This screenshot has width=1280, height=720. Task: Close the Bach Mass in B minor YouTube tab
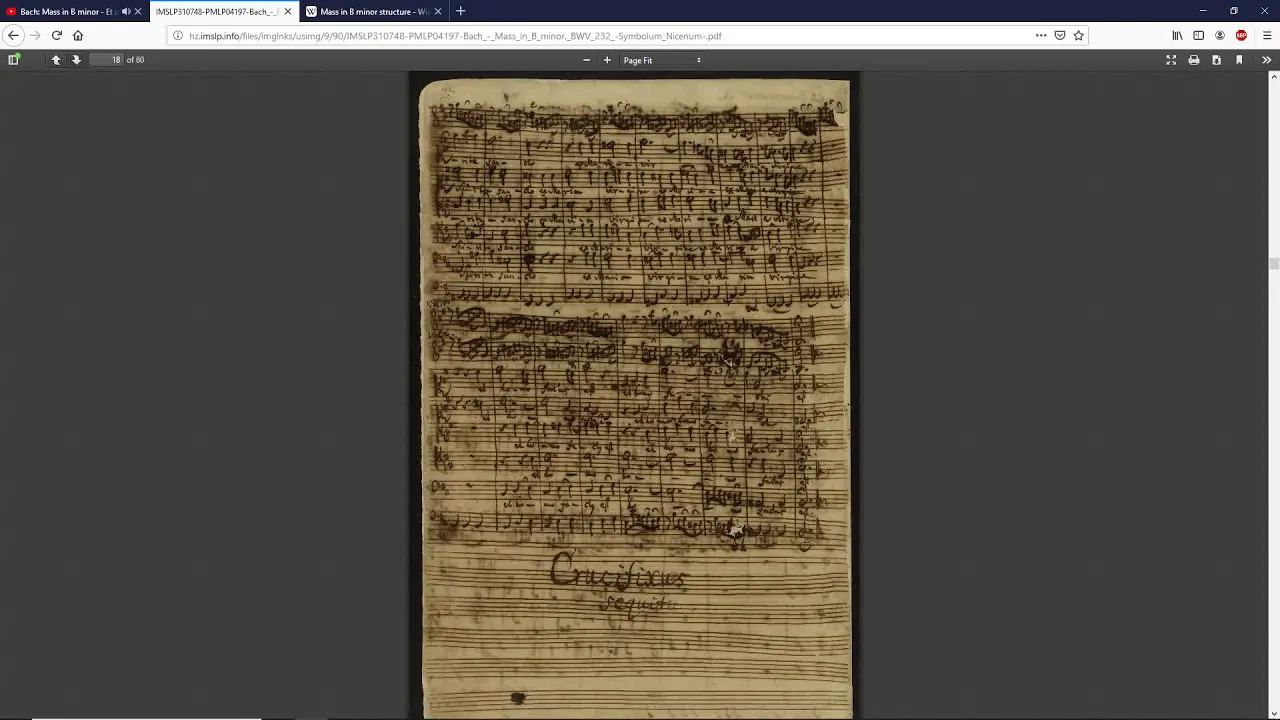[x=138, y=11]
